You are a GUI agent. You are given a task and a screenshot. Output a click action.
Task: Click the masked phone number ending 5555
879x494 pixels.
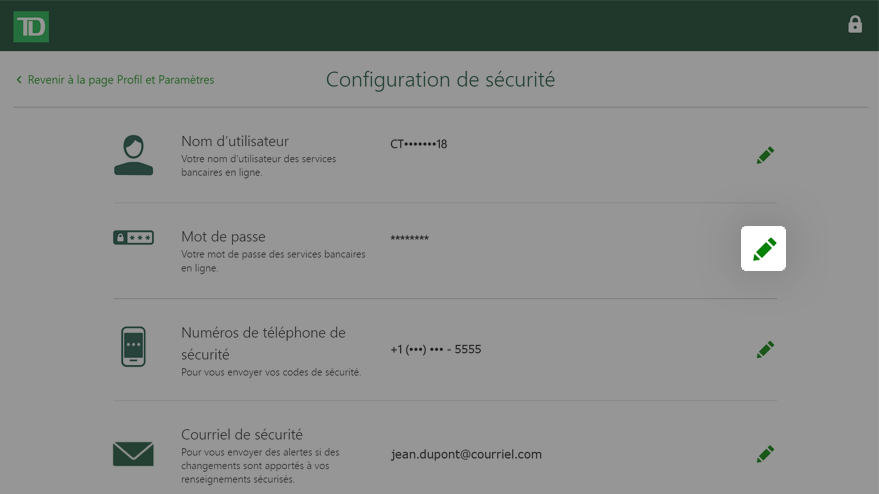tap(436, 349)
